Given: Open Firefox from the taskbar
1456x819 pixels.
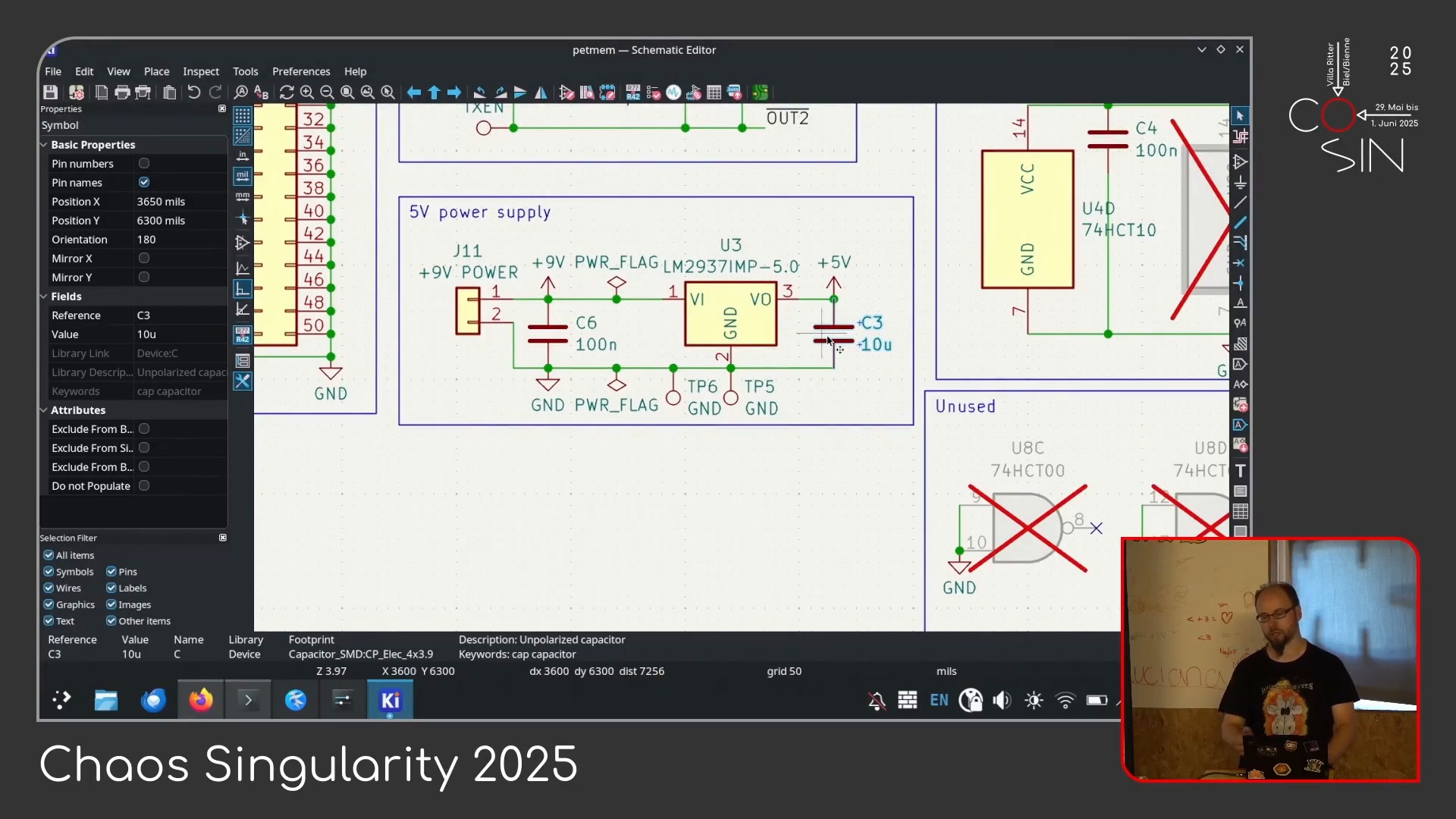Looking at the screenshot, I should pos(201,699).
